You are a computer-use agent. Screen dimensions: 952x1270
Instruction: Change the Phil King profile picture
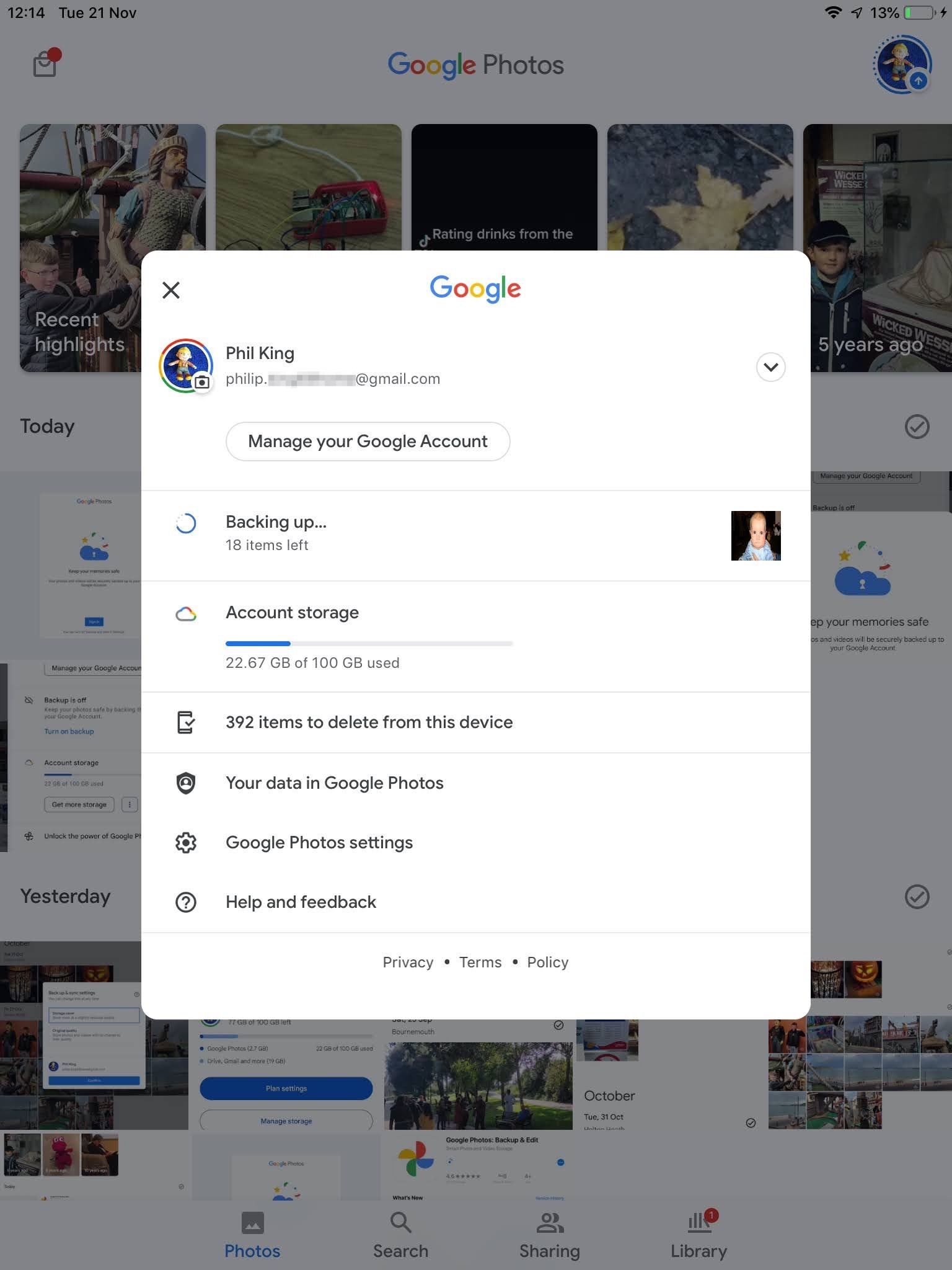(x=186, y=366)
